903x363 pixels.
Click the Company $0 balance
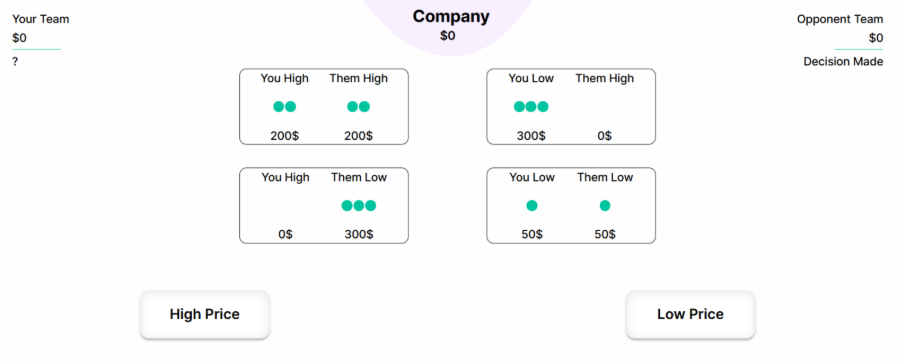447,36
